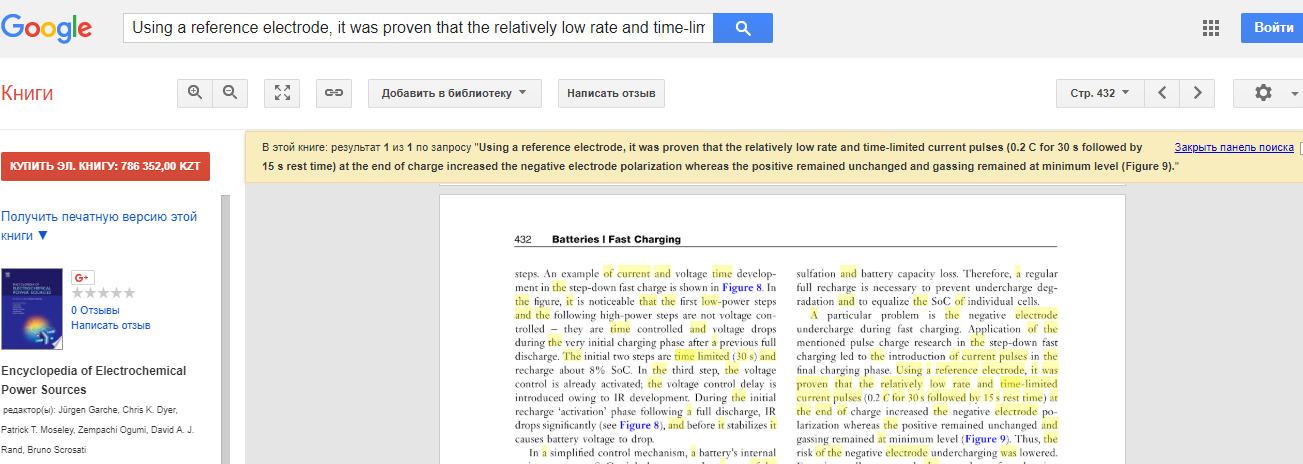Go to previous page arrow
The height and width of the screenshot is (464, 1303).
click(1162, 93)
